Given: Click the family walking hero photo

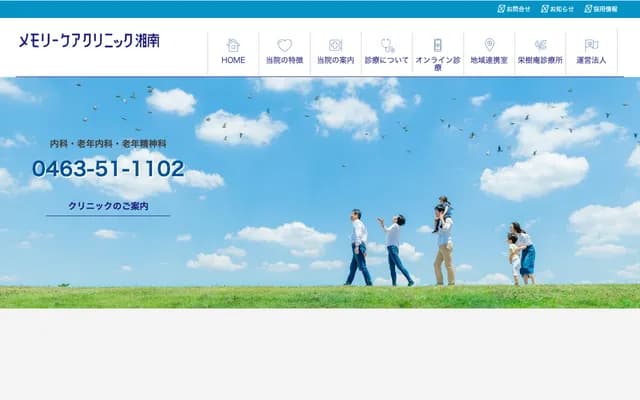Looking at the screenshot, I should (x=320, y=193).
